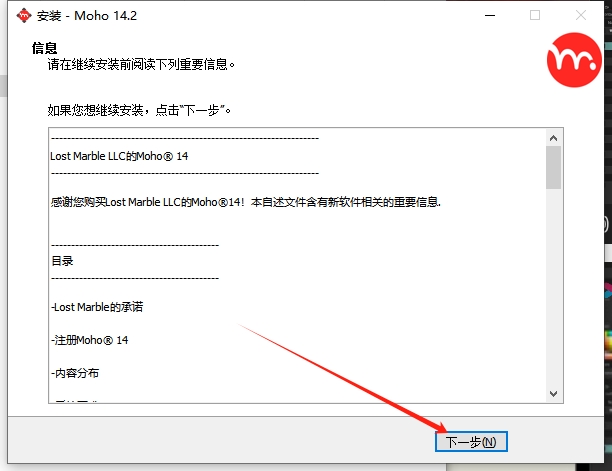Click the instruction 如果您想继续安装

click(139, 110)
